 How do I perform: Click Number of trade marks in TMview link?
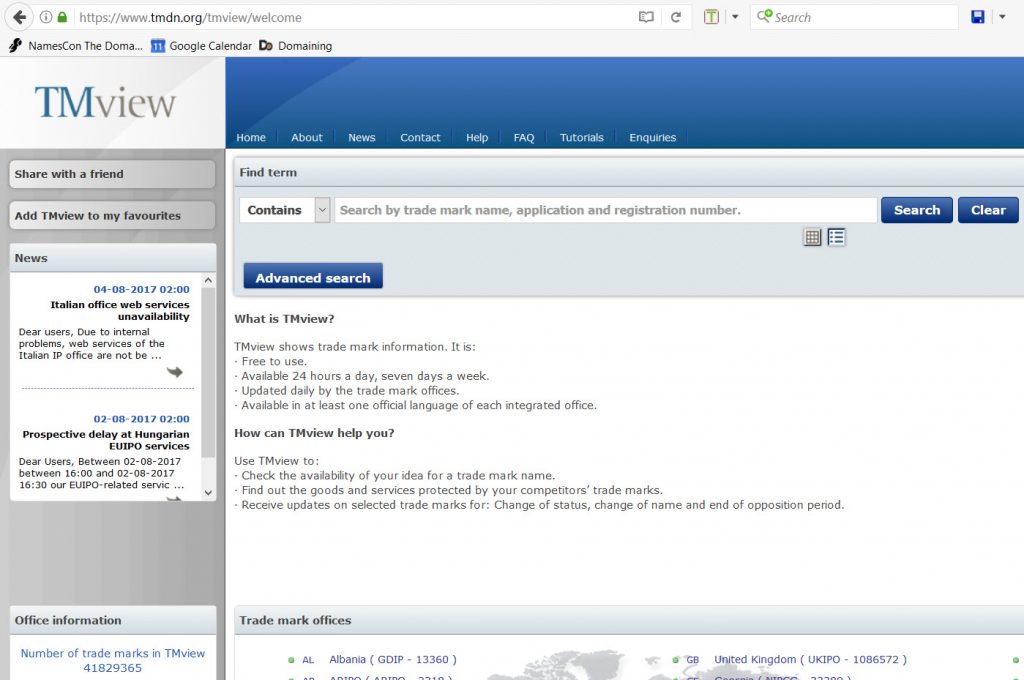[112, 653]
